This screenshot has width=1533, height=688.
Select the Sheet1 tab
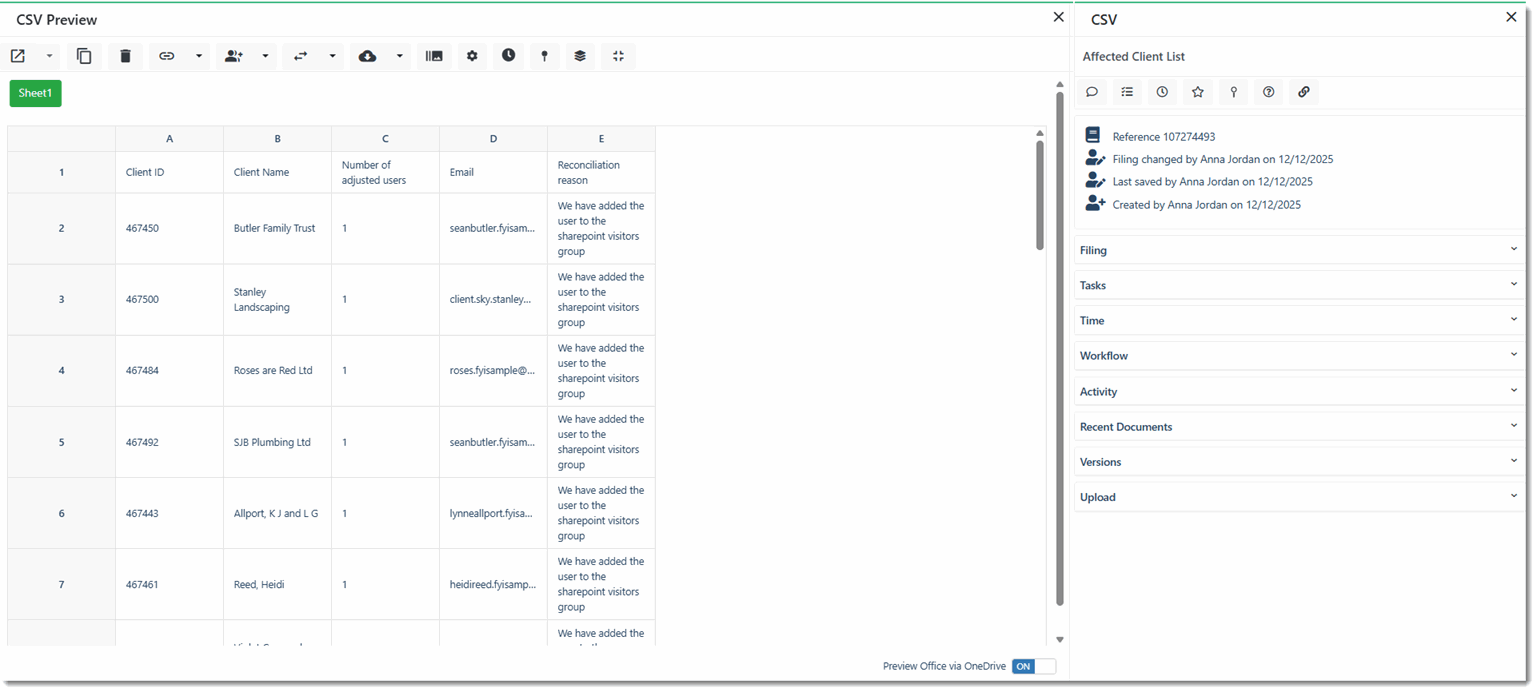[35, 93]
